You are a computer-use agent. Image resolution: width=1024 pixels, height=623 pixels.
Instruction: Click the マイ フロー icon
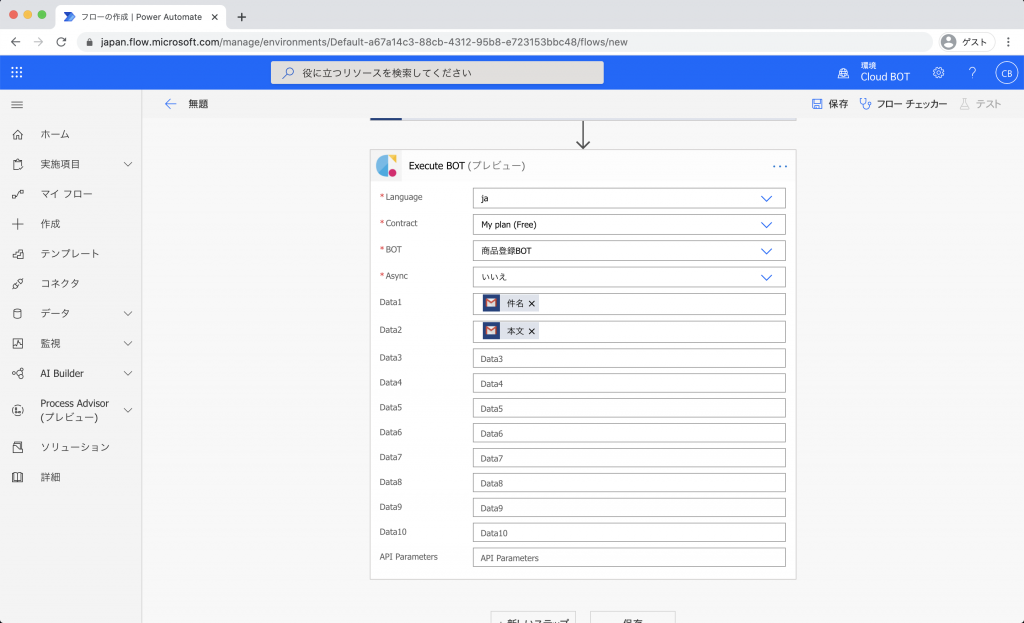coord(18,194)
